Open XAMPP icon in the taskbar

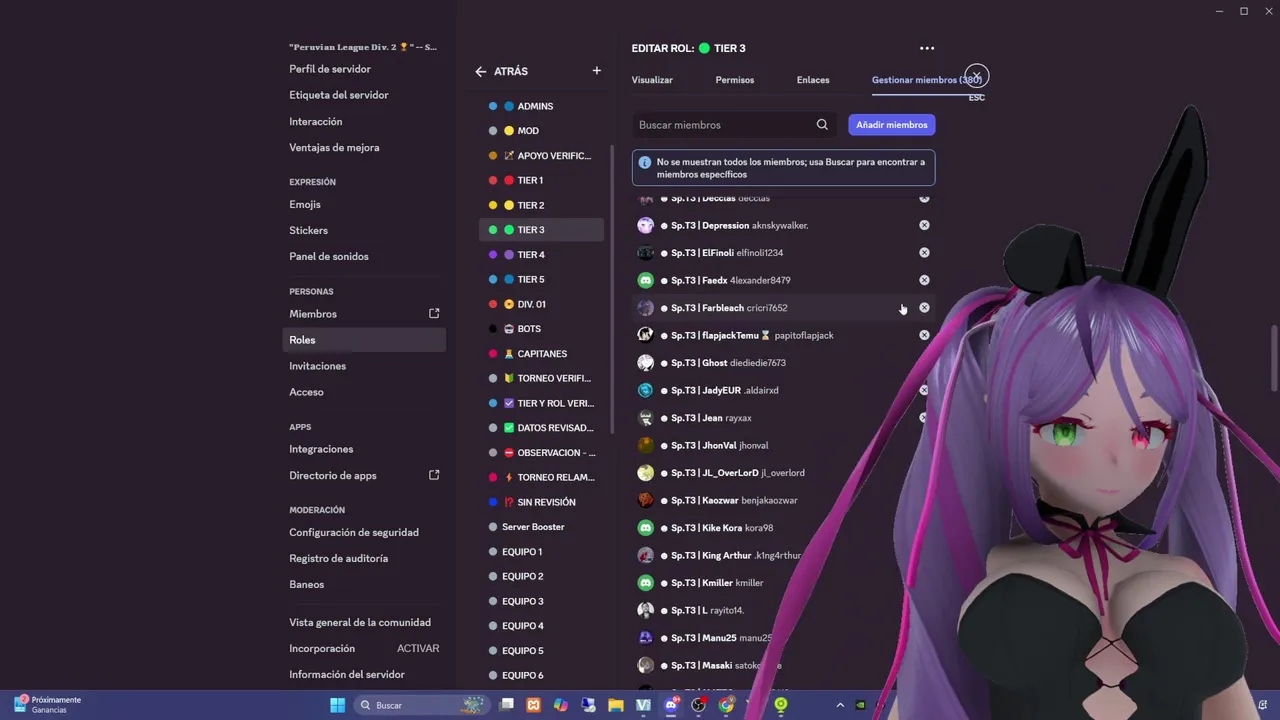click(x=534, y=705)
